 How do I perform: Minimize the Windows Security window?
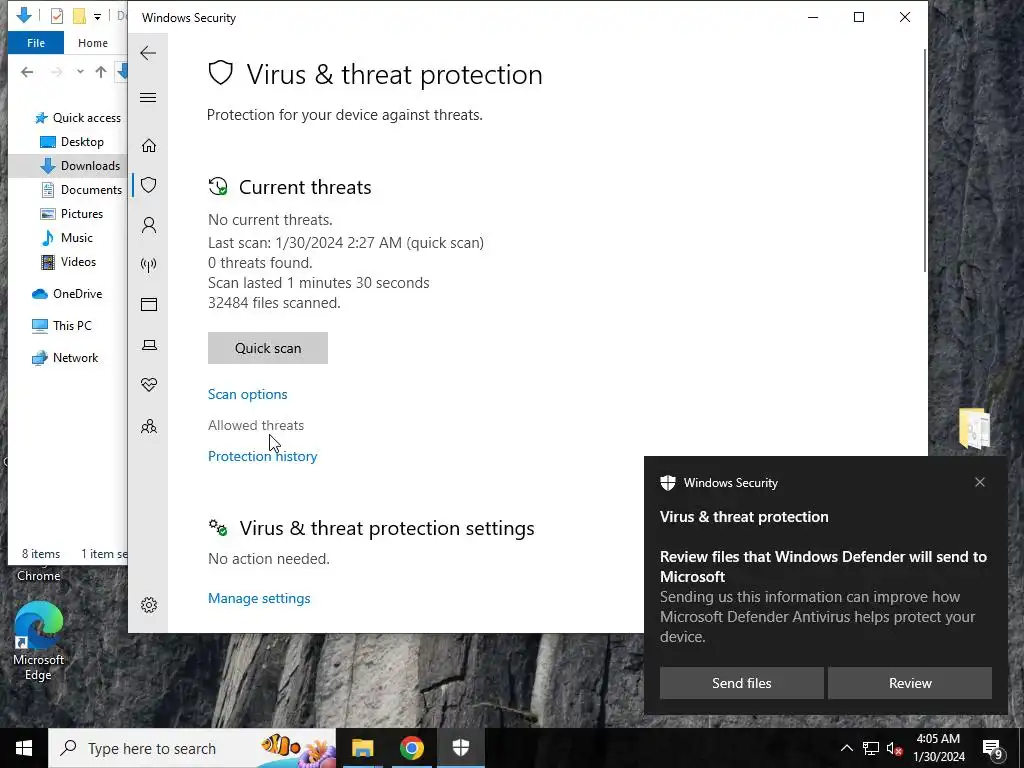813,18
